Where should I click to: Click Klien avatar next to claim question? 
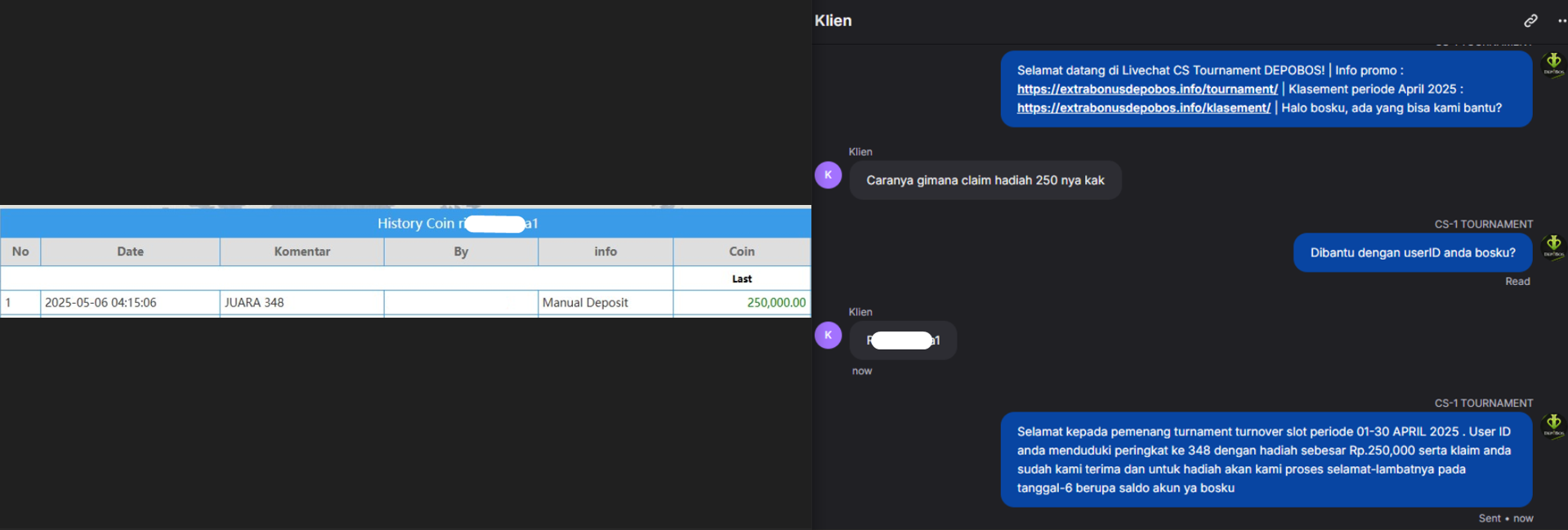point(828,175)
